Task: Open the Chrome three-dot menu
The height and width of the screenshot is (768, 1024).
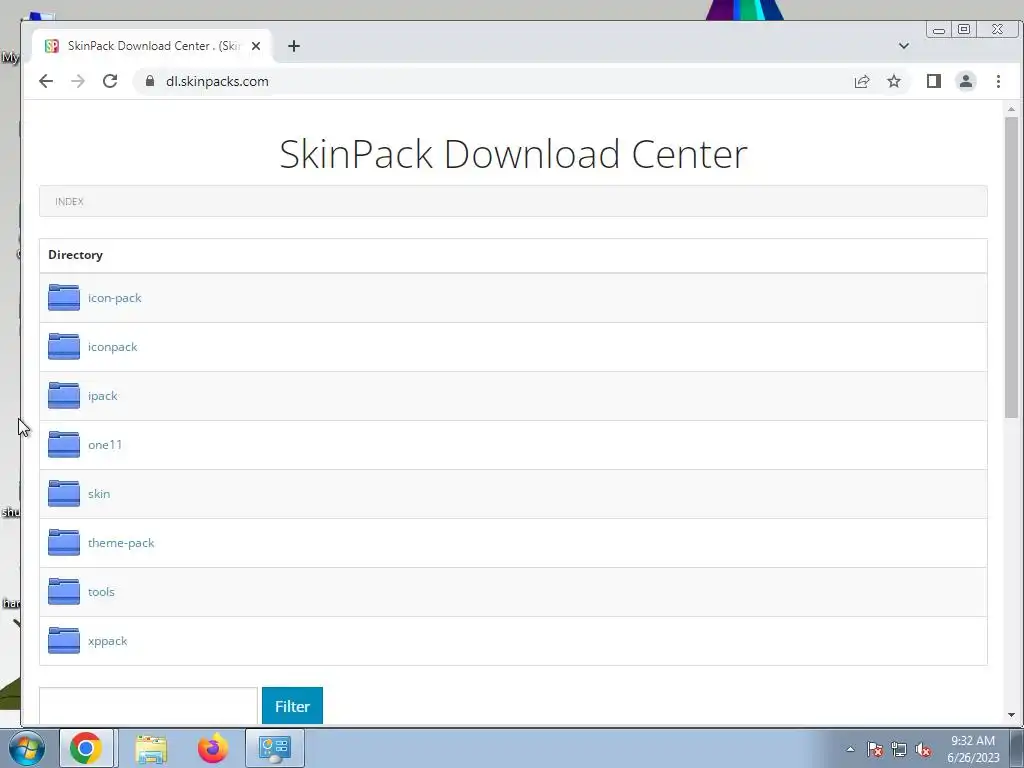Action: (998, 81)
